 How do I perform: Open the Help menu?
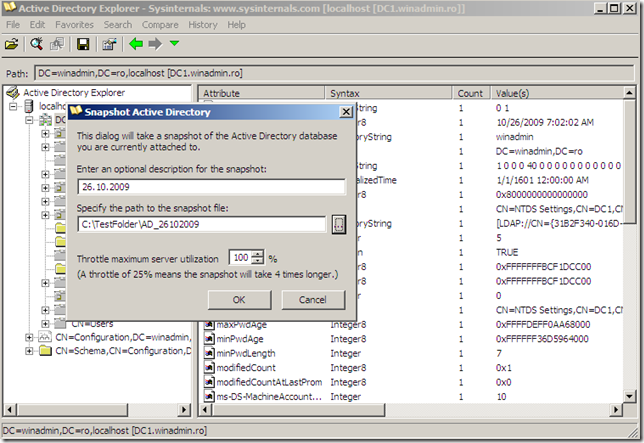click(237, 25)
